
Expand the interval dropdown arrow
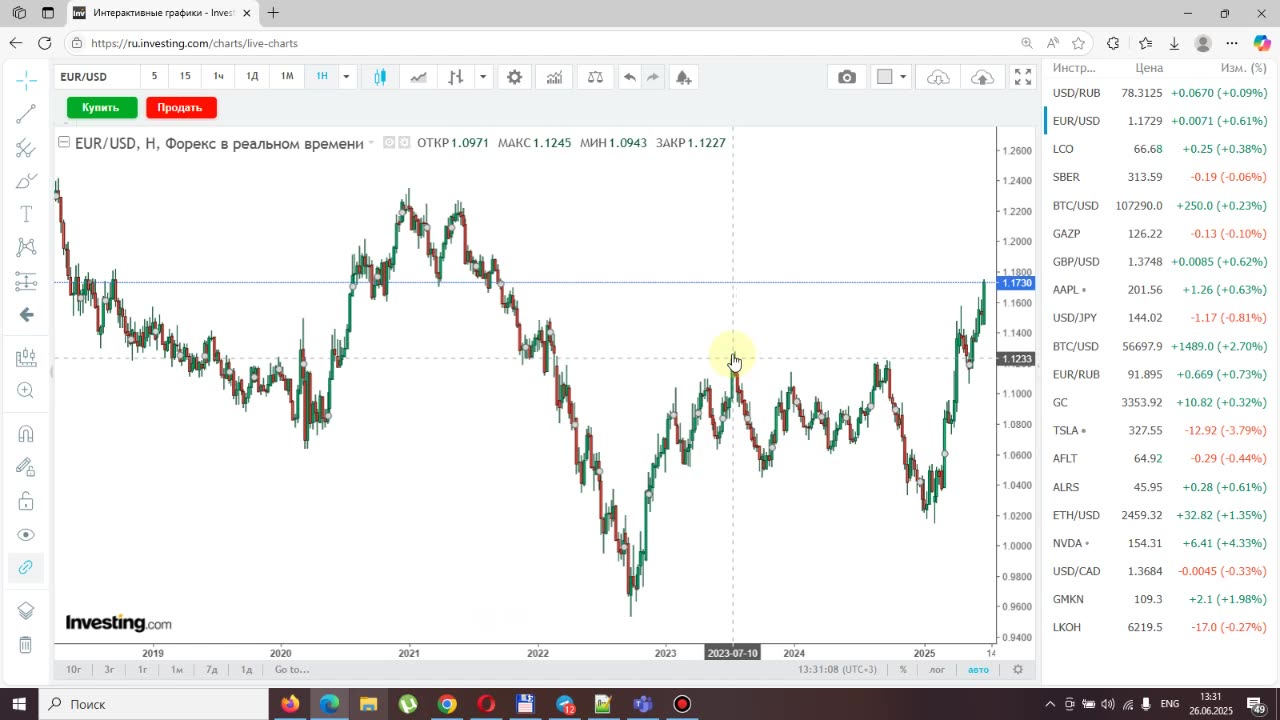coord(346,76)
